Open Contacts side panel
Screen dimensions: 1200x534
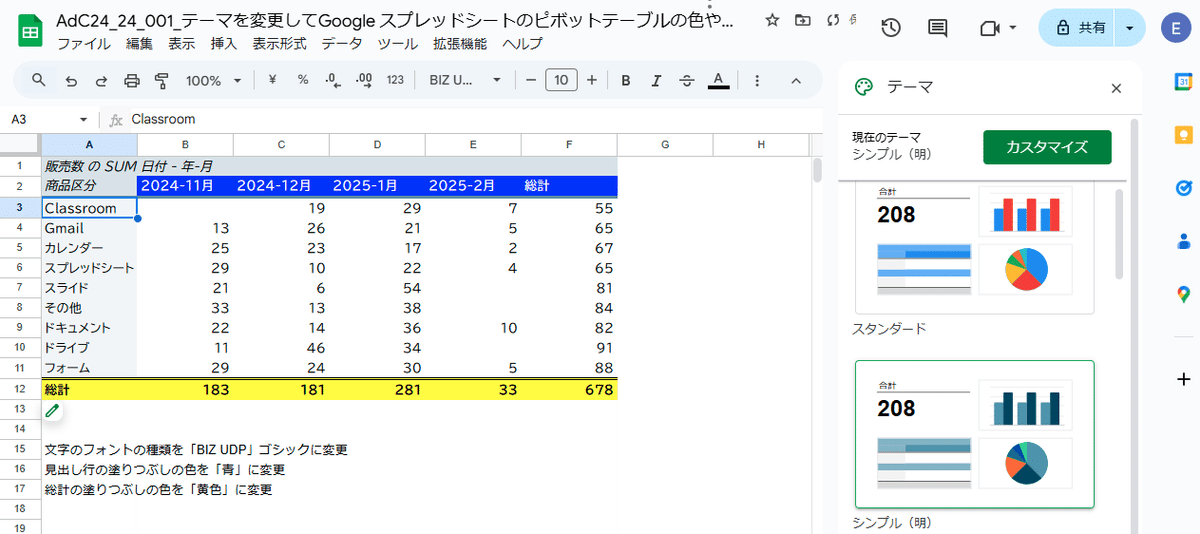click(1183, 241)
